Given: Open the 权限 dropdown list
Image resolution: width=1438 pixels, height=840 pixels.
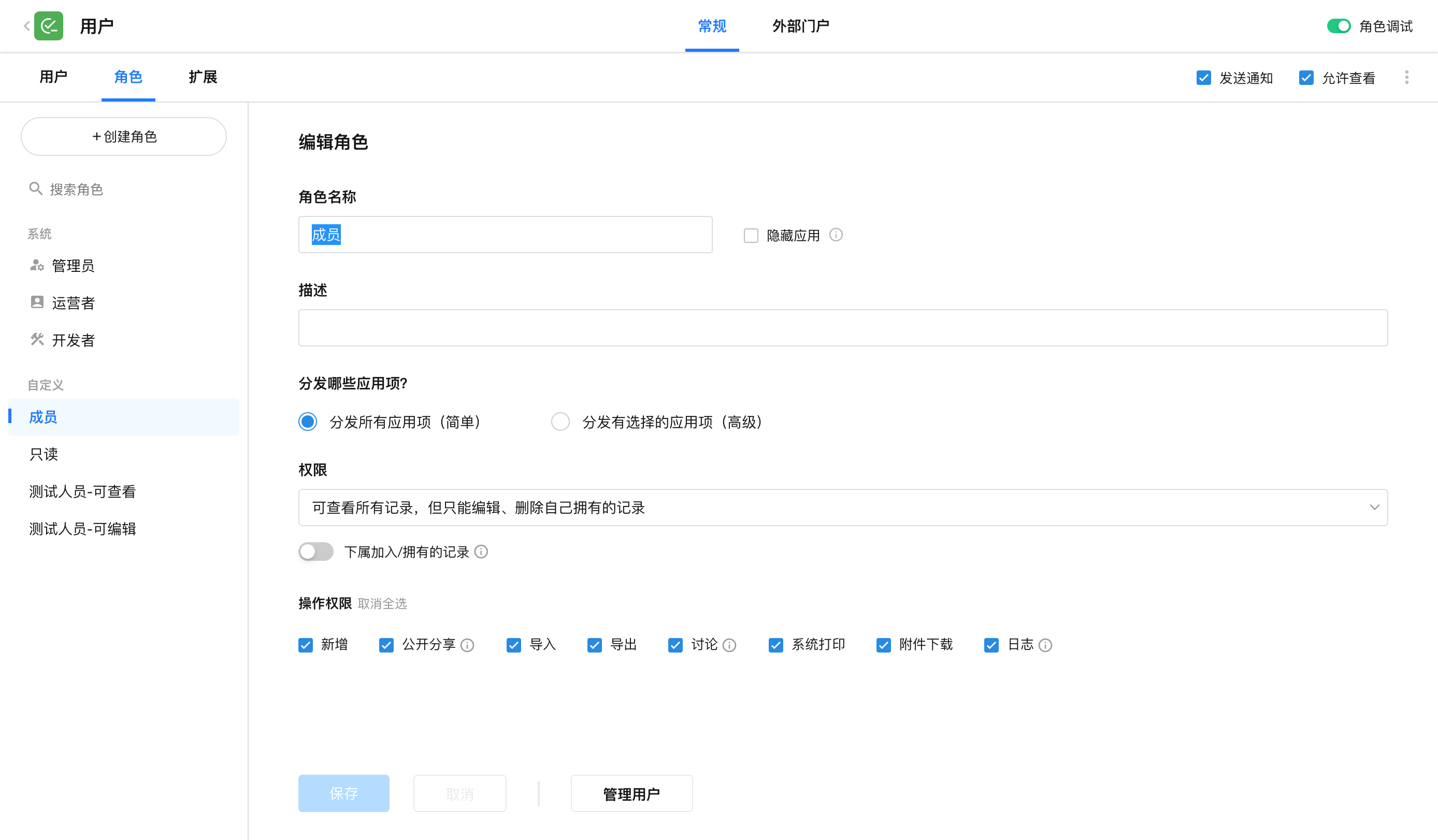Looking at the screenshot, I should point(842,508).
